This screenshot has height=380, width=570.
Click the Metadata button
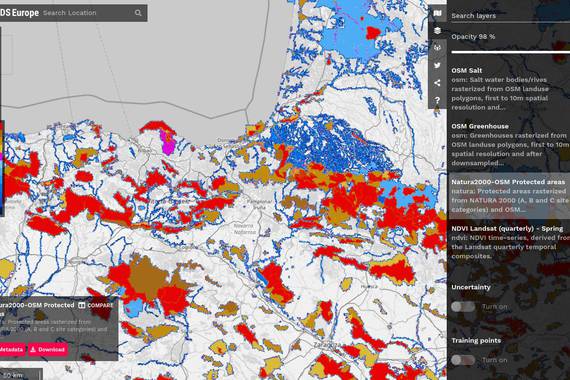coord(12,349)
